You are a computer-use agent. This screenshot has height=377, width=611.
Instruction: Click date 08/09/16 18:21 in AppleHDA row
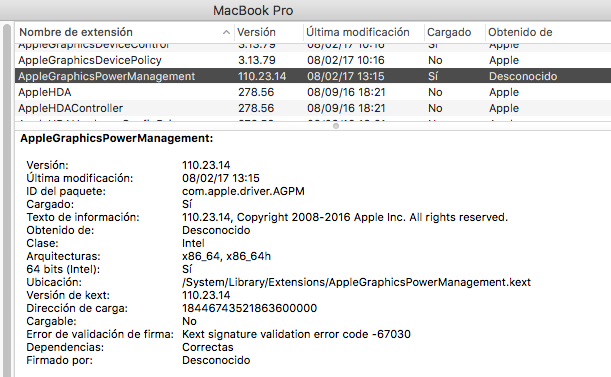[x=346, y=92]
